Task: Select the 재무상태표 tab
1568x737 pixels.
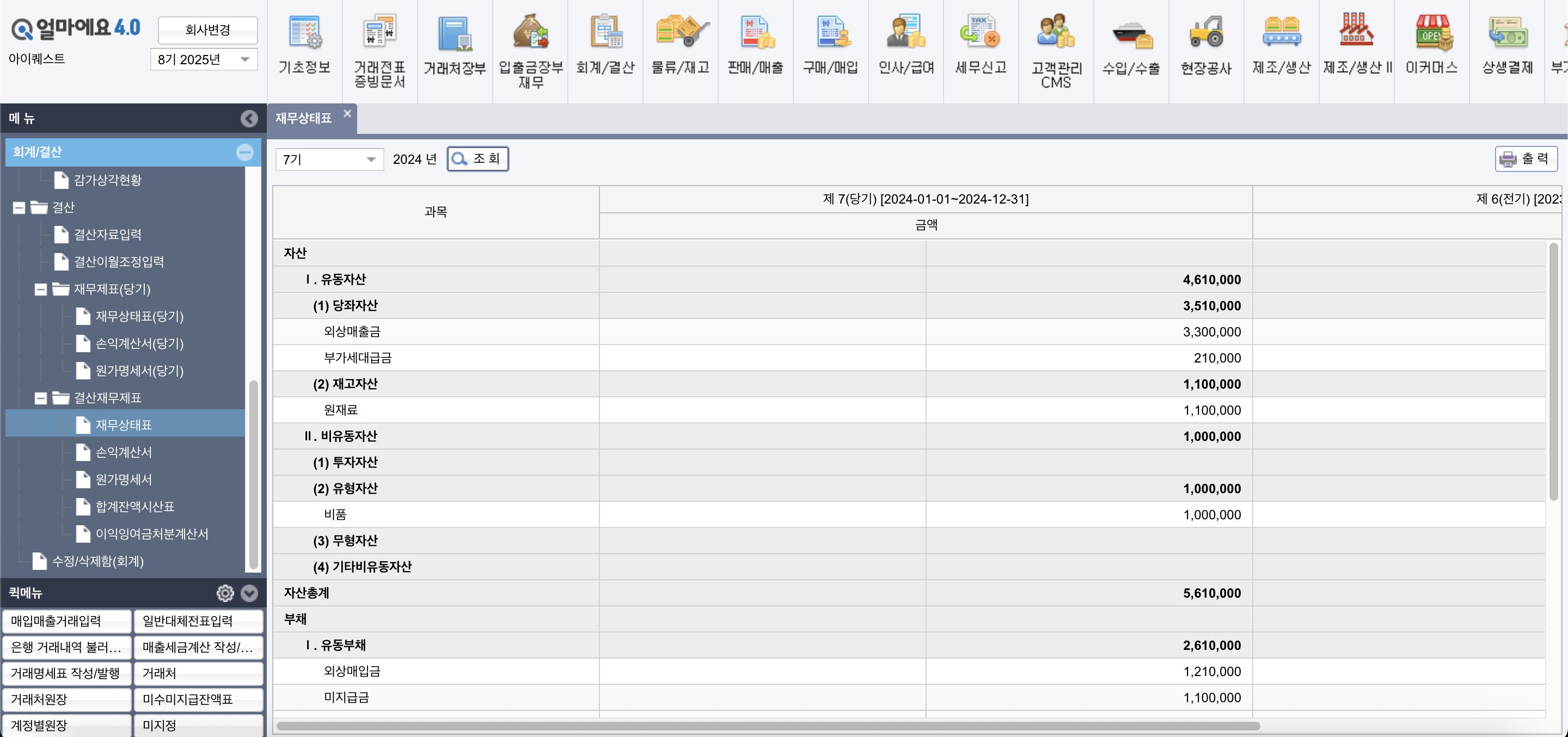Action: pos(304,119)
